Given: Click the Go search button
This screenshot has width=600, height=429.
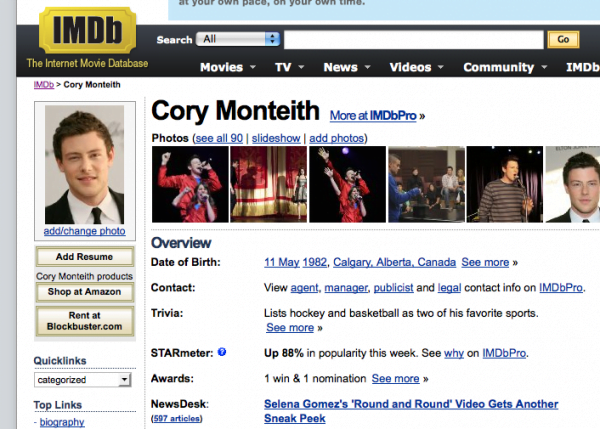Looking at the screenshot, I should [563, 39].
